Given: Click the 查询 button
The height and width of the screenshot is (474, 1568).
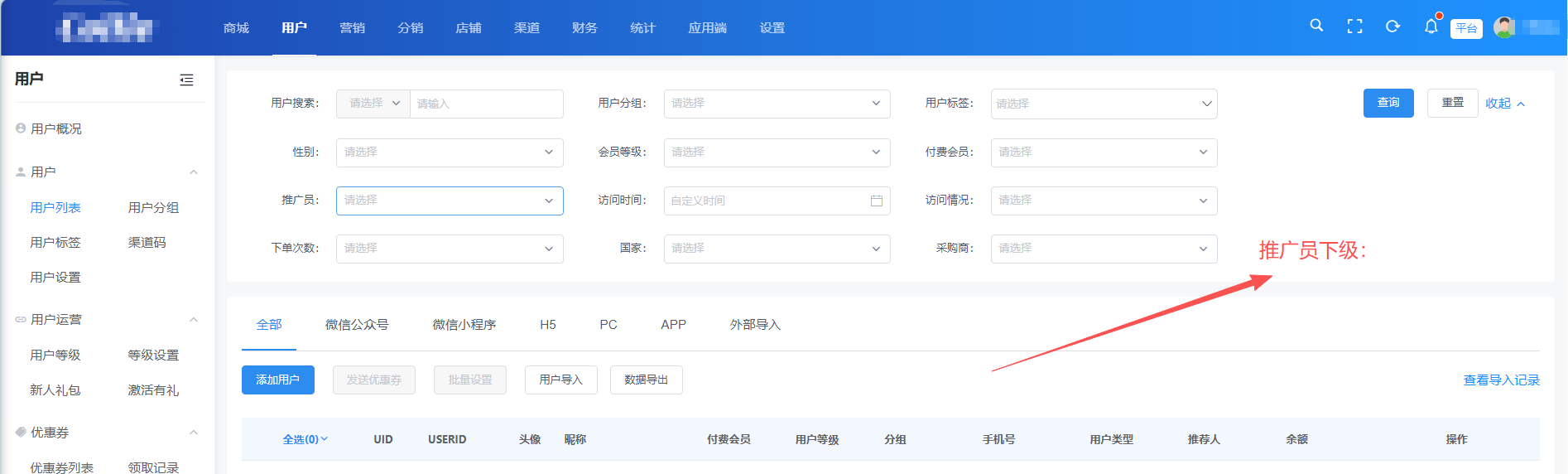Looking at the screenshot, I should click(1388, 103).
